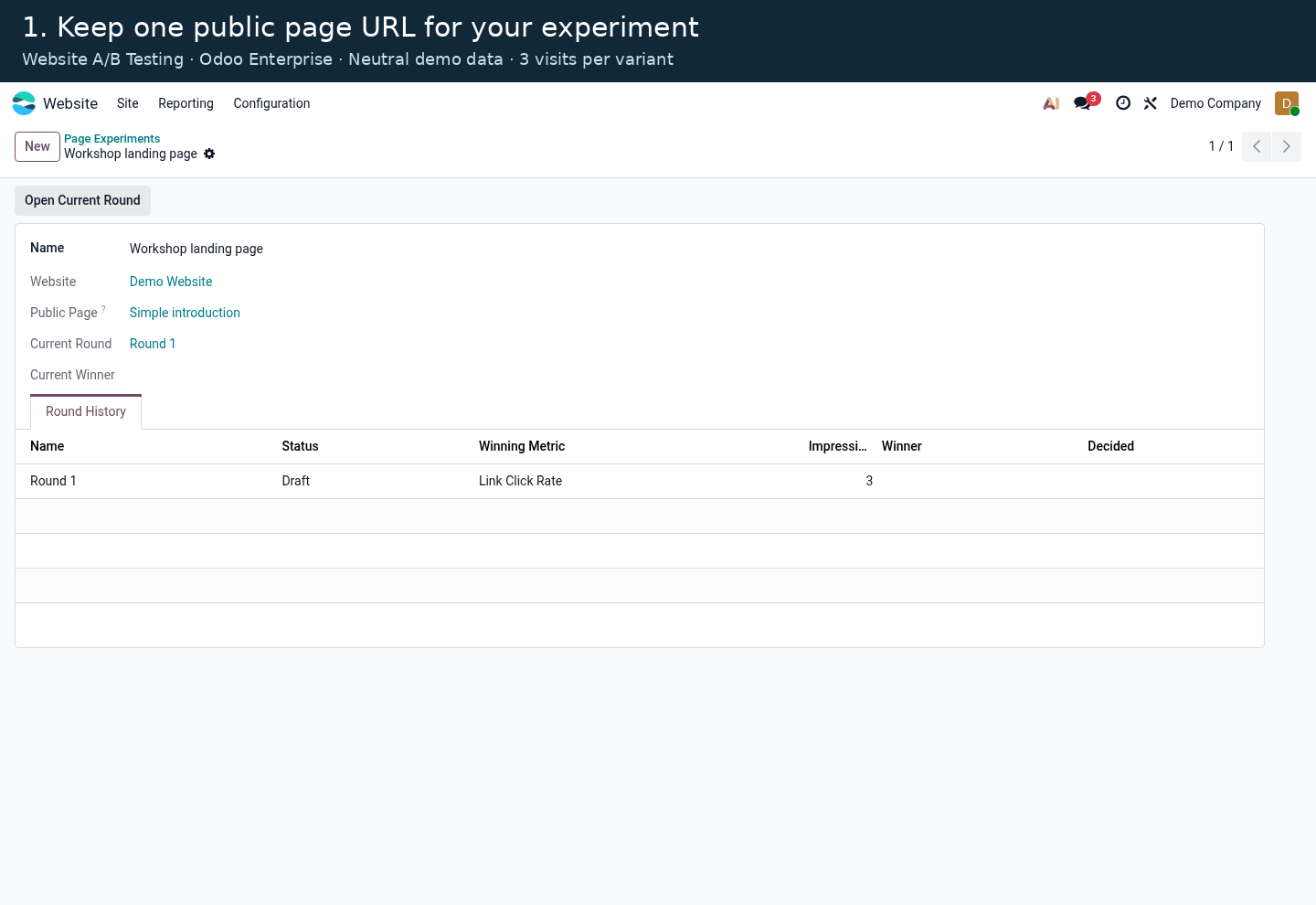The height and width of the screenshot is (905, 1316).
Task: Click the Website app name
Action: point(70,103)
